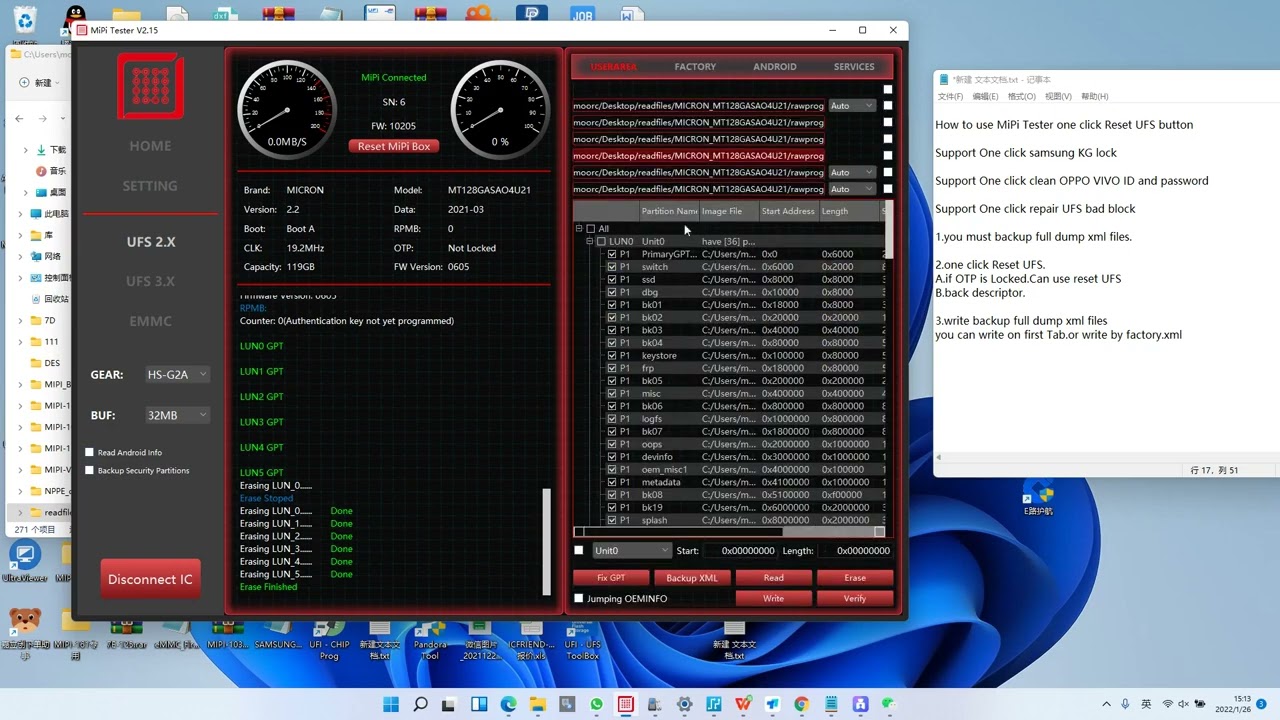The width and height of the screenshot is (1280, 720).
Task: Click the Verify button
Action: tap(855, 598)
